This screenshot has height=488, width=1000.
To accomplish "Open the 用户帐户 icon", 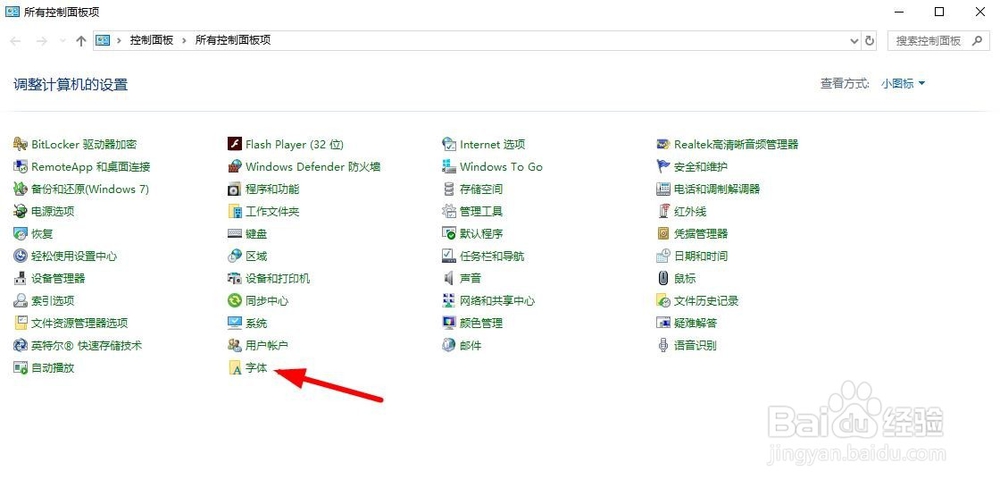I will pyautogui.click(x=235, y=346).
